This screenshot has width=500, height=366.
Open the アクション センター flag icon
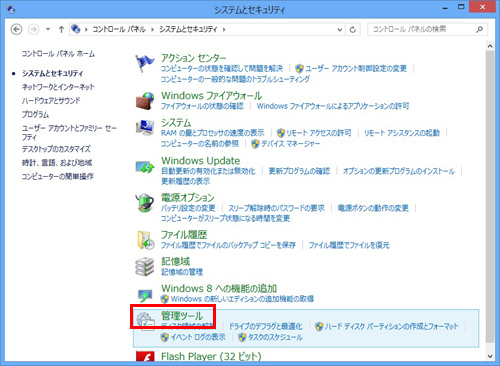click(145, 63)
